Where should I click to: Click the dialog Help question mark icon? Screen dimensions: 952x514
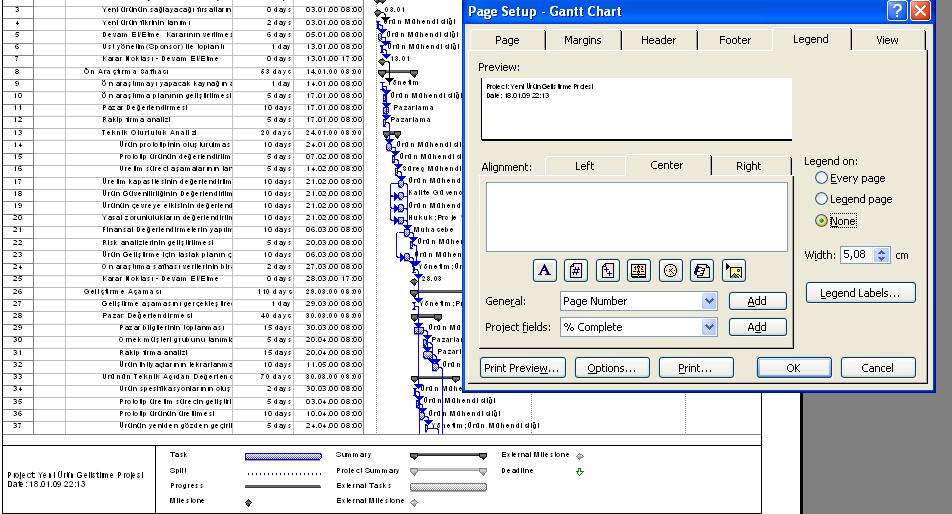pos(897,12)
